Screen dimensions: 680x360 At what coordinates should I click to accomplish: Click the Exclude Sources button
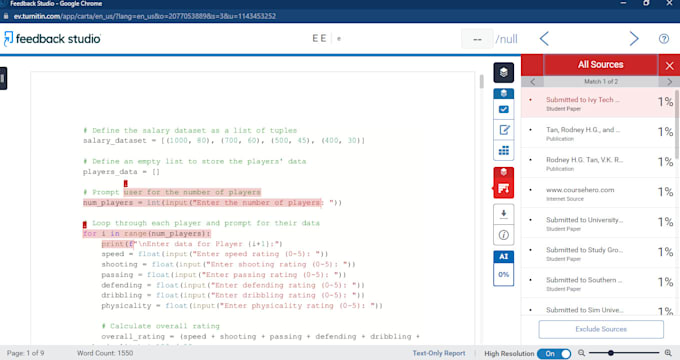pyautogui.click(x=601, y=329)
